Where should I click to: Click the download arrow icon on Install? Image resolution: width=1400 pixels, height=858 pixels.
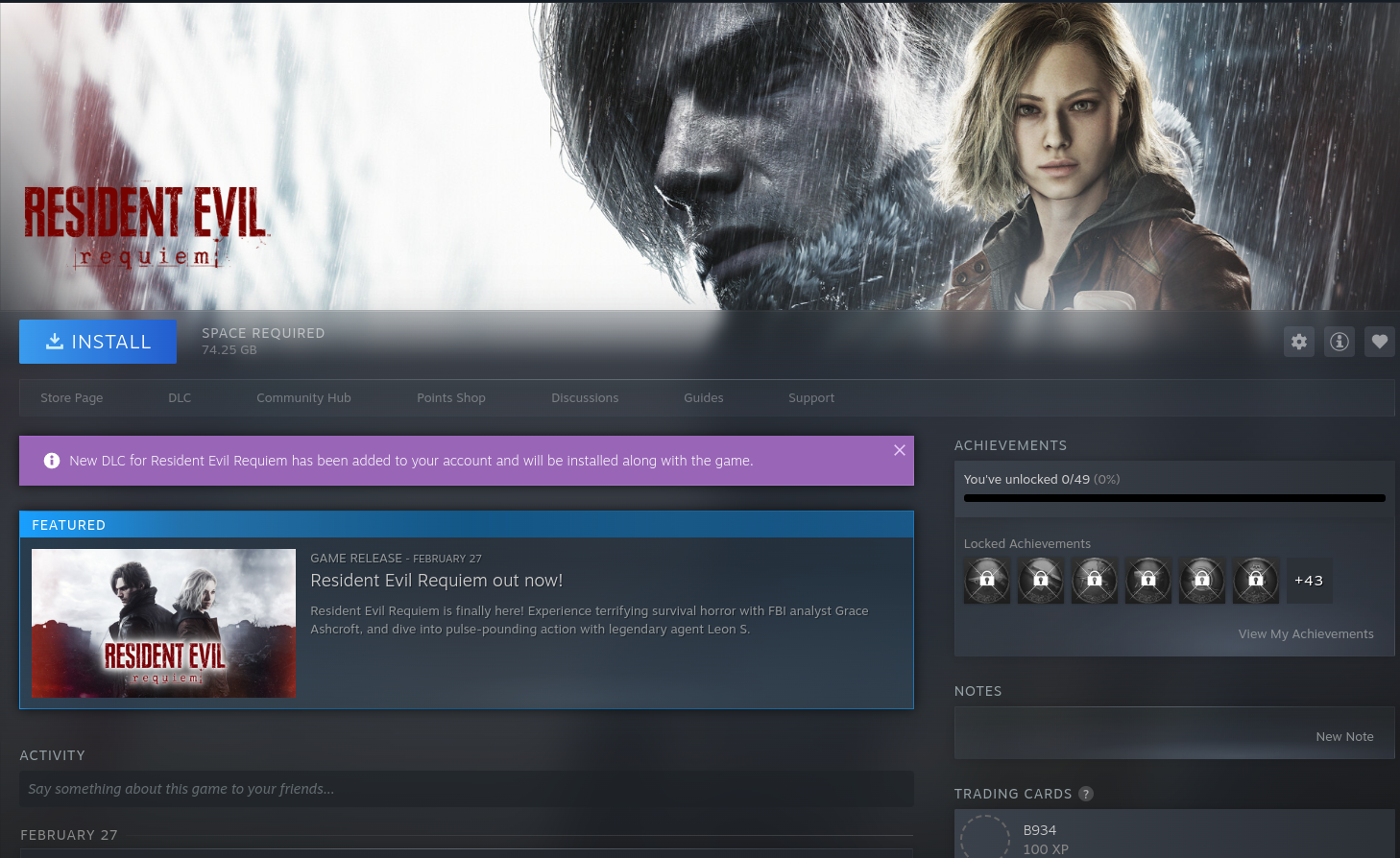pos(55,342)
